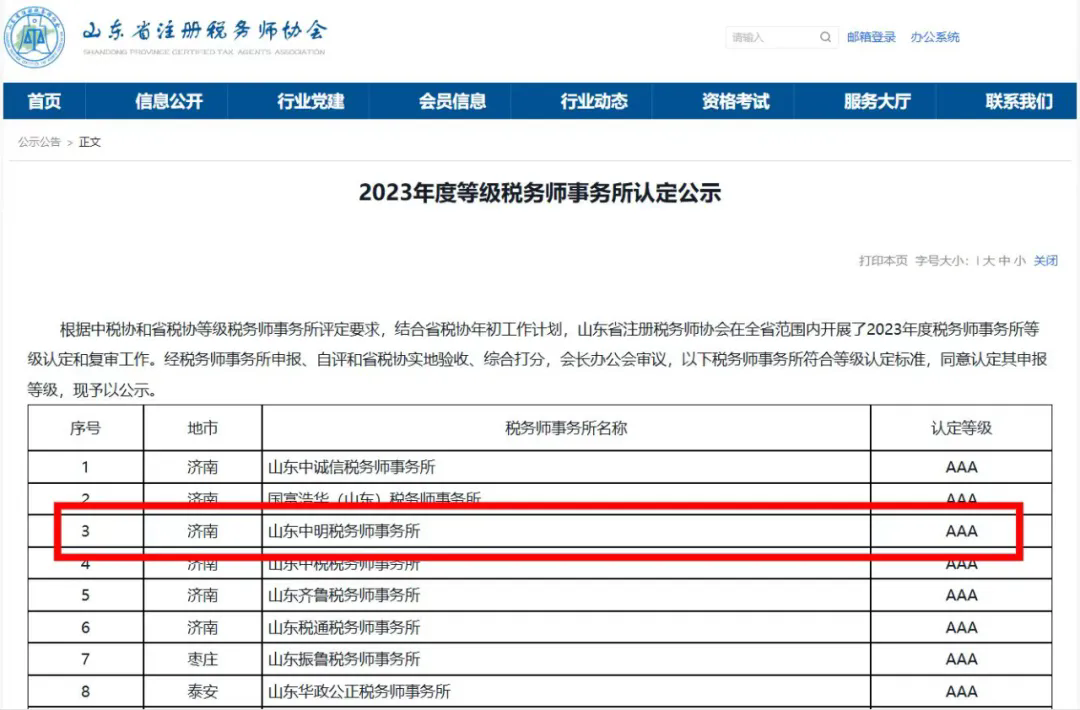Click AAA rating in row 山东中明
This screenshot has height=710, width=1080.
pyautogui.click(x=962, y=531)
